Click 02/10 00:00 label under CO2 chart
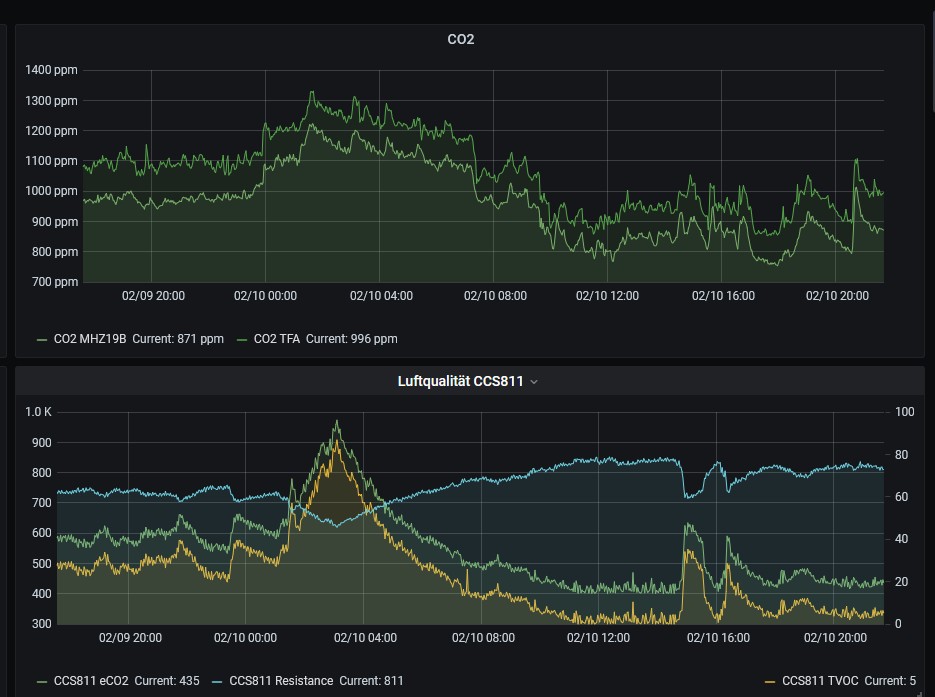This screenshot has height=697, width=935. (265, 296)
